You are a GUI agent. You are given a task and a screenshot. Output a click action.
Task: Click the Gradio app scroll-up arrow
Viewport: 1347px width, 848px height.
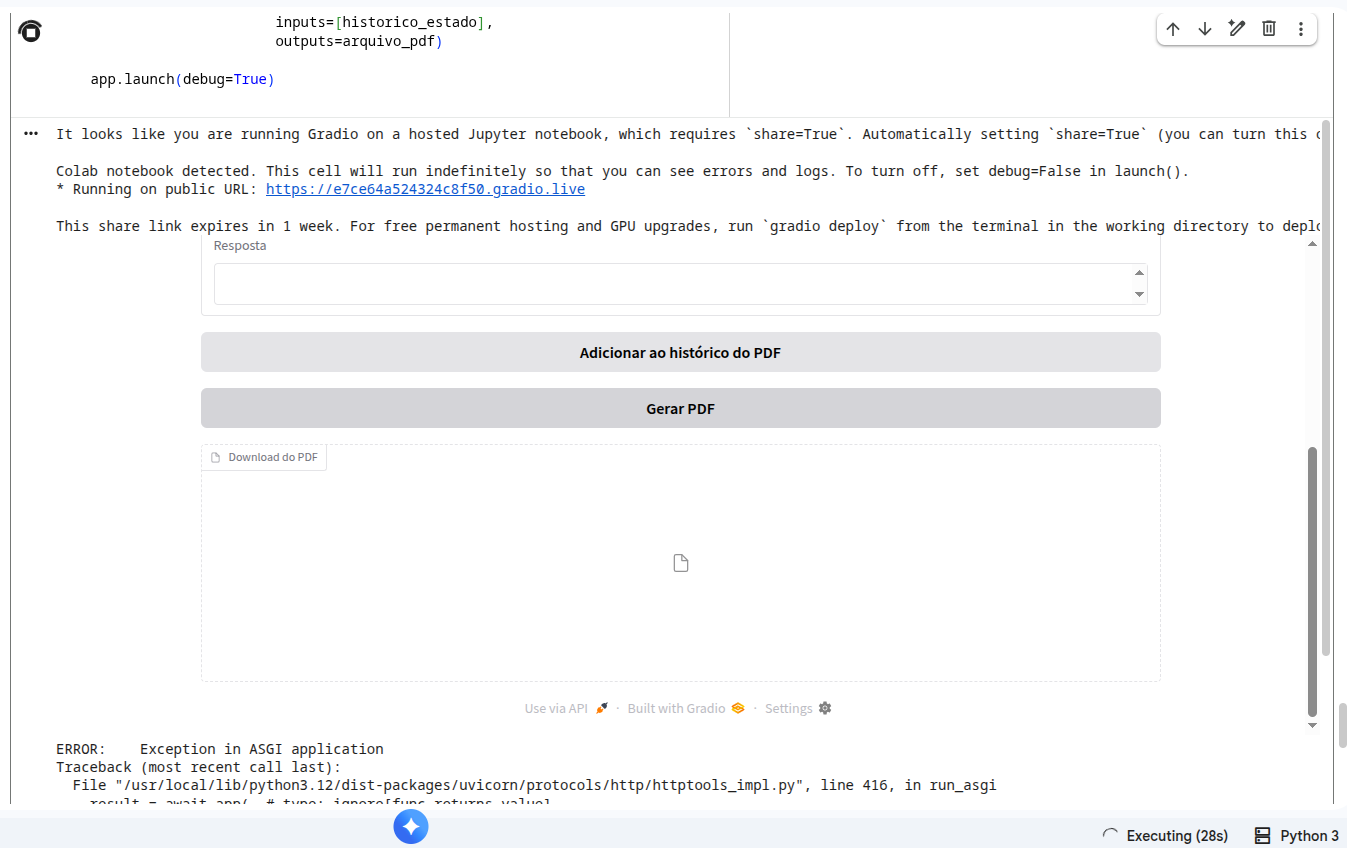[x=1313, y=246]
